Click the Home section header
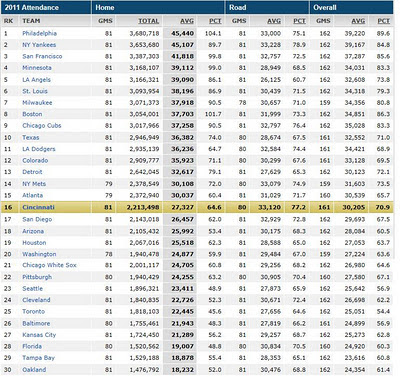 pos(105,7)
